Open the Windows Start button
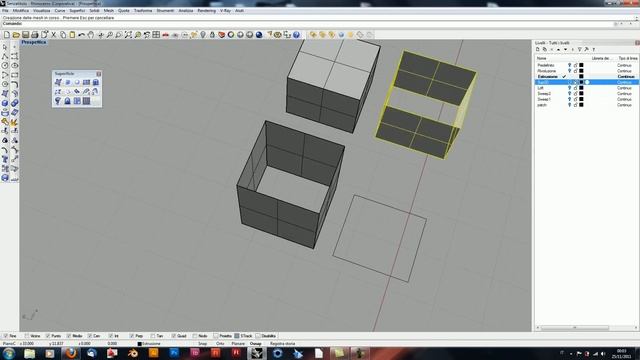 tap(9, 353)
